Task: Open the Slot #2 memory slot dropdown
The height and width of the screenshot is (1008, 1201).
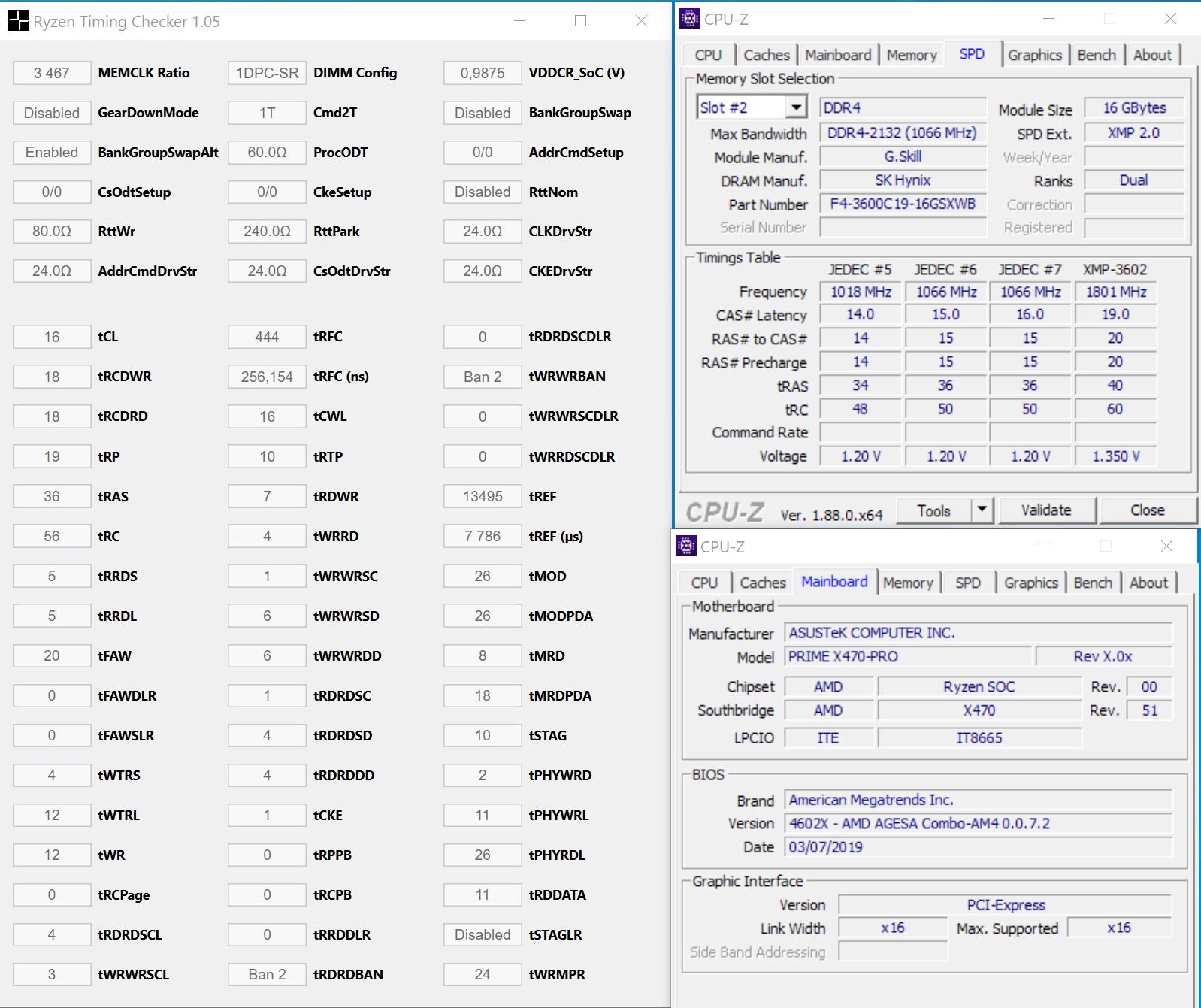Action: point(796,107)
